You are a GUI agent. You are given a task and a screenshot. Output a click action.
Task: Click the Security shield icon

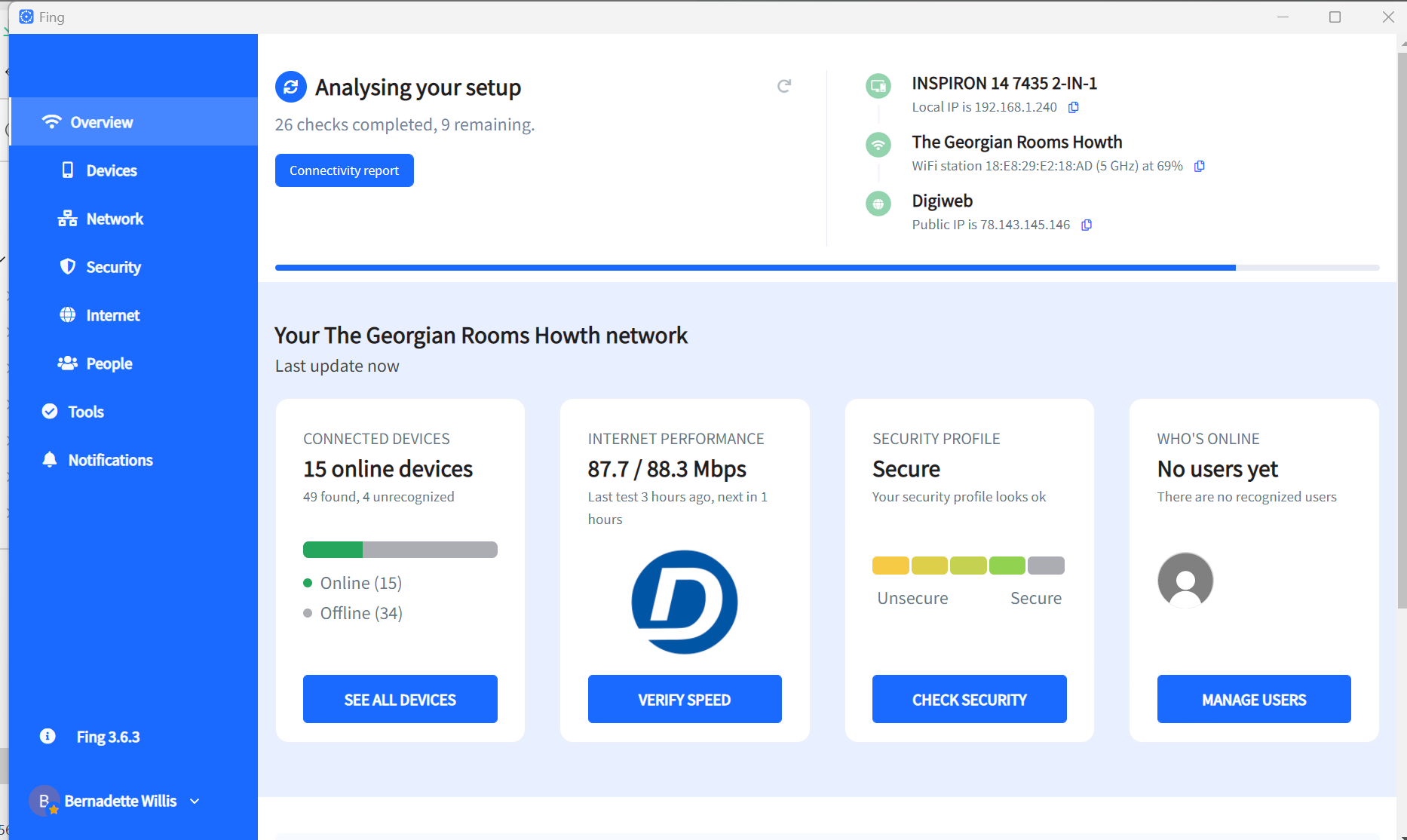pos(67,266)
